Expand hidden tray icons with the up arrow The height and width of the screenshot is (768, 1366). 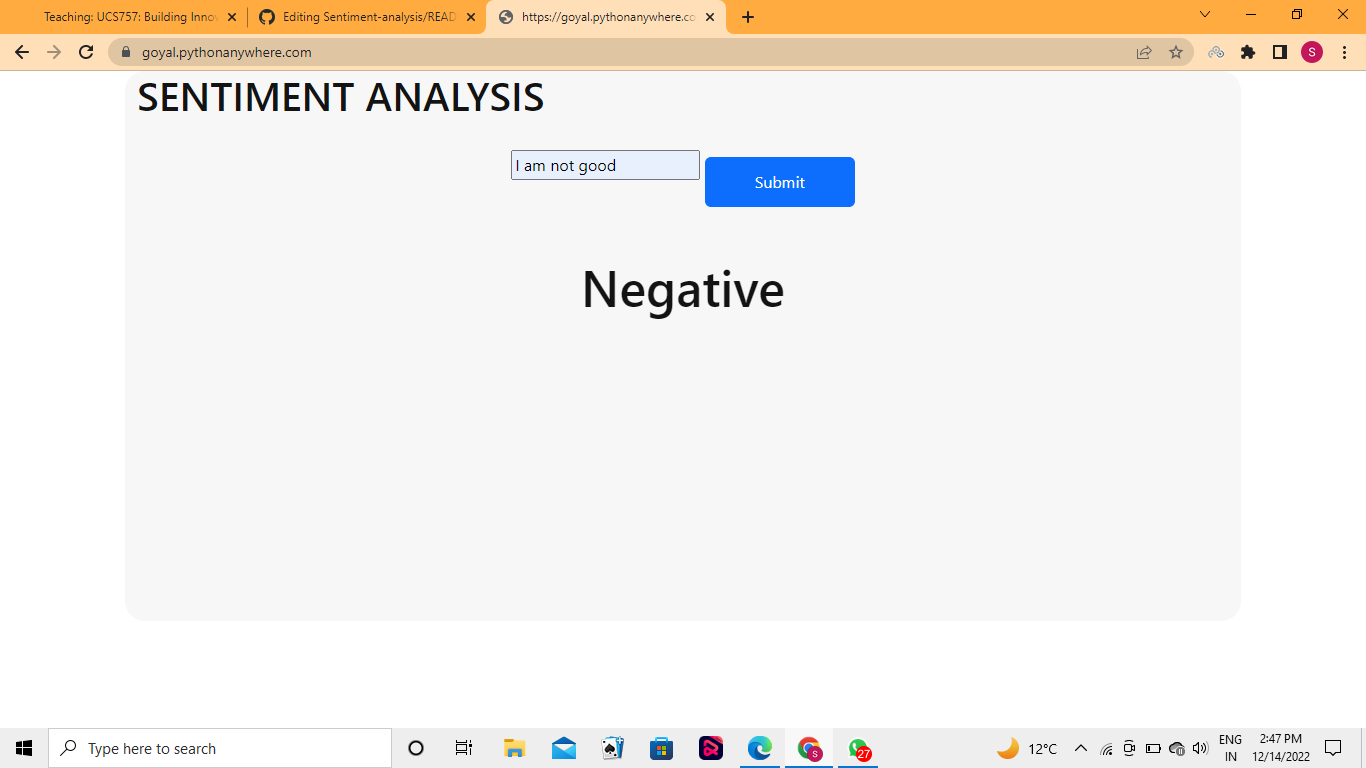[1080, 747]
